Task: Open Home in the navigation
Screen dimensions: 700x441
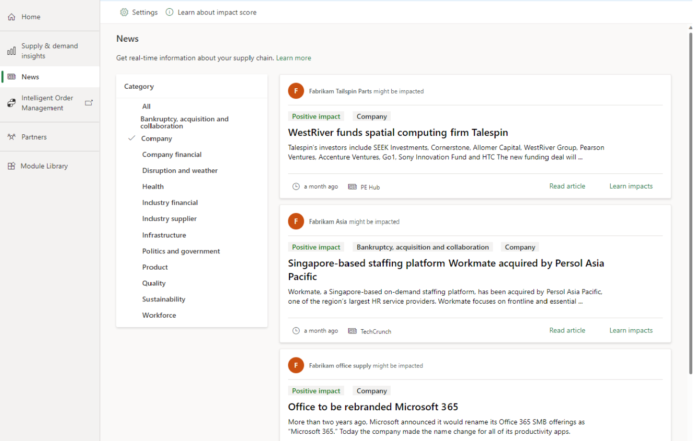Action: point(31,17)
